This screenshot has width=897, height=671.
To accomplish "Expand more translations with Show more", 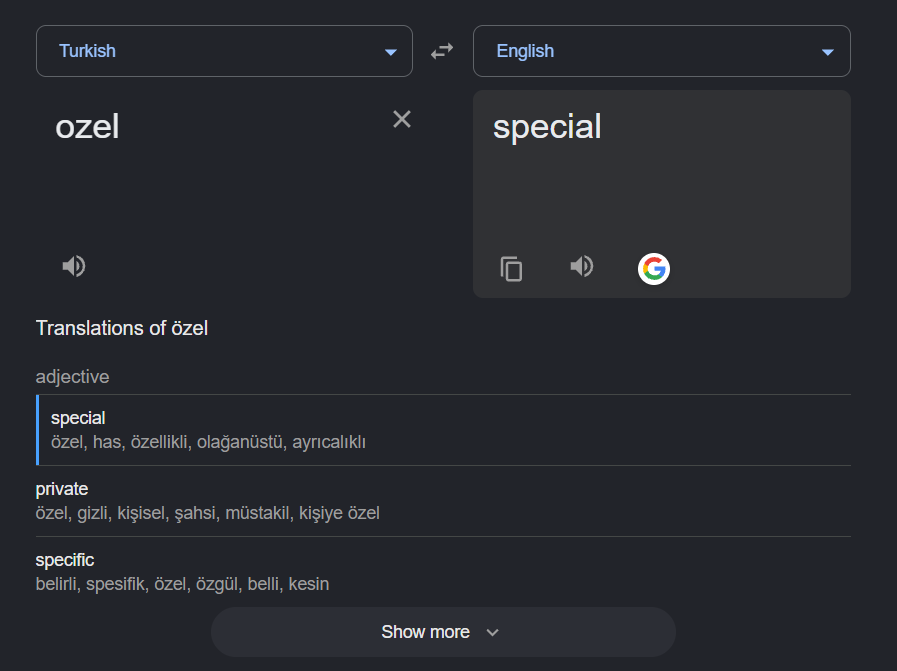I will point(443,632).
